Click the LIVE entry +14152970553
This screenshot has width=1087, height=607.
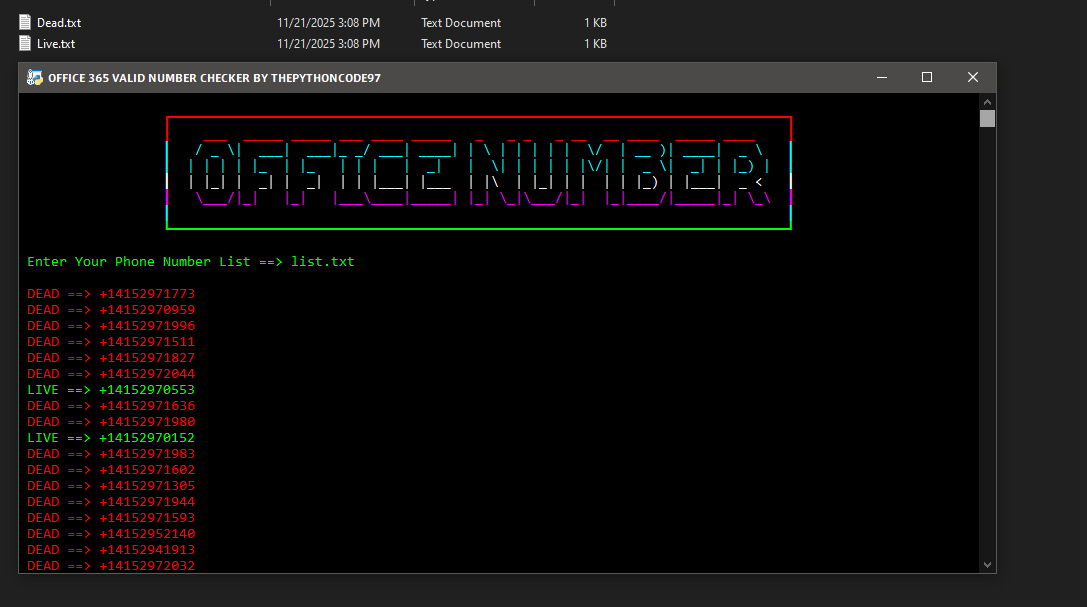(110, 389)
